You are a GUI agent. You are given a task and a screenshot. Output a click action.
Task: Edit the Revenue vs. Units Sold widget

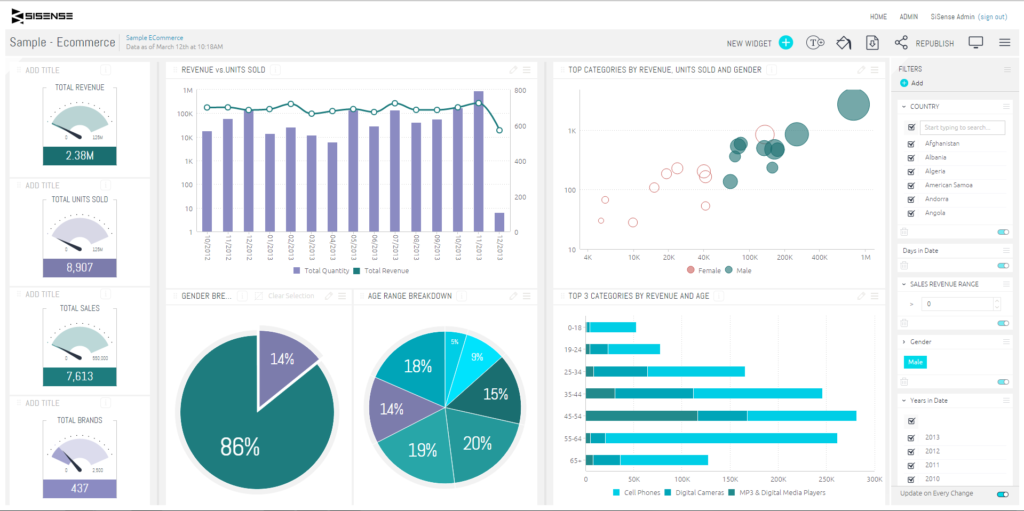click(x=513, y=70)
